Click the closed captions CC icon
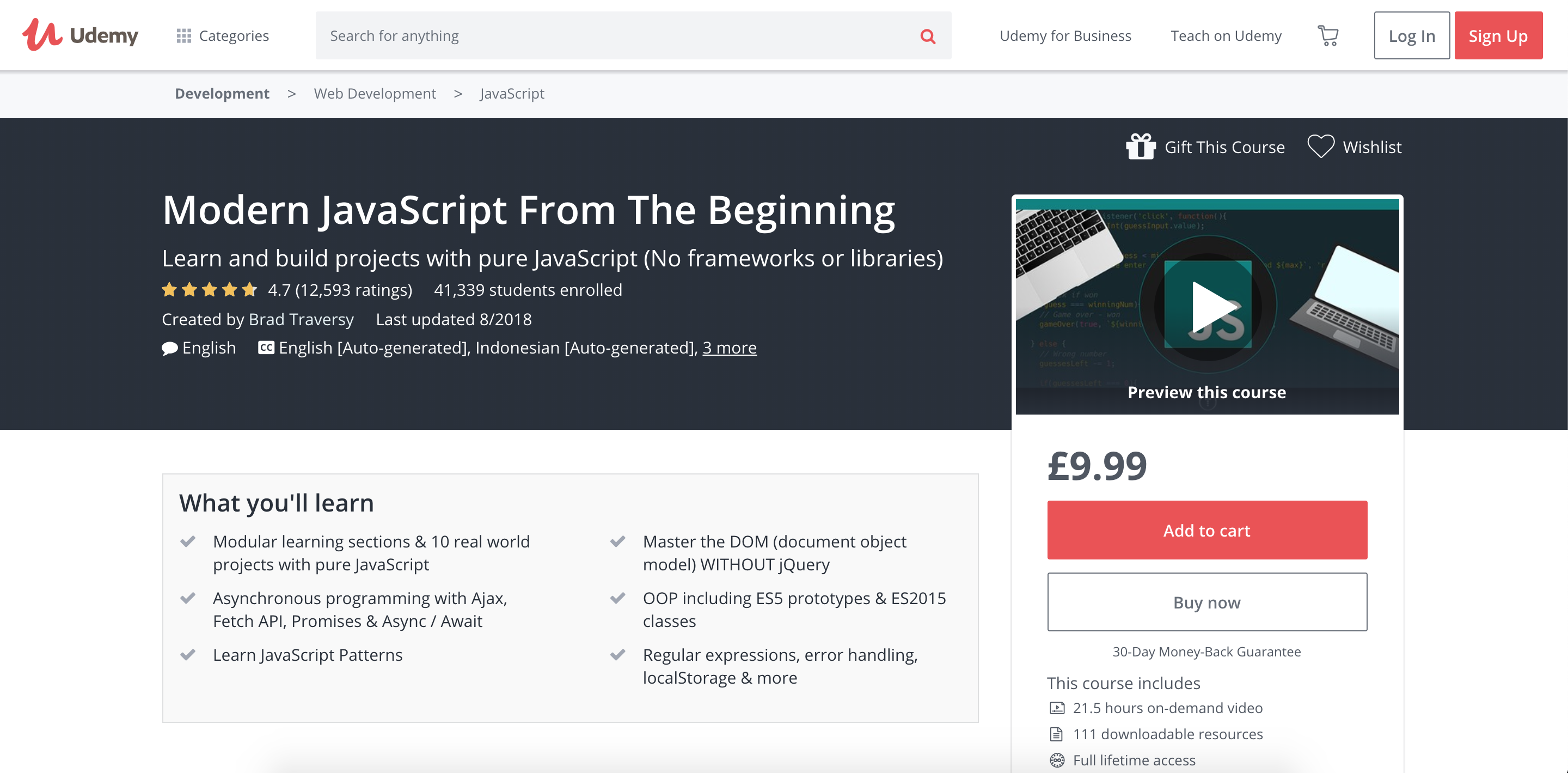The image size is (1568, 773). click(266, 348)
